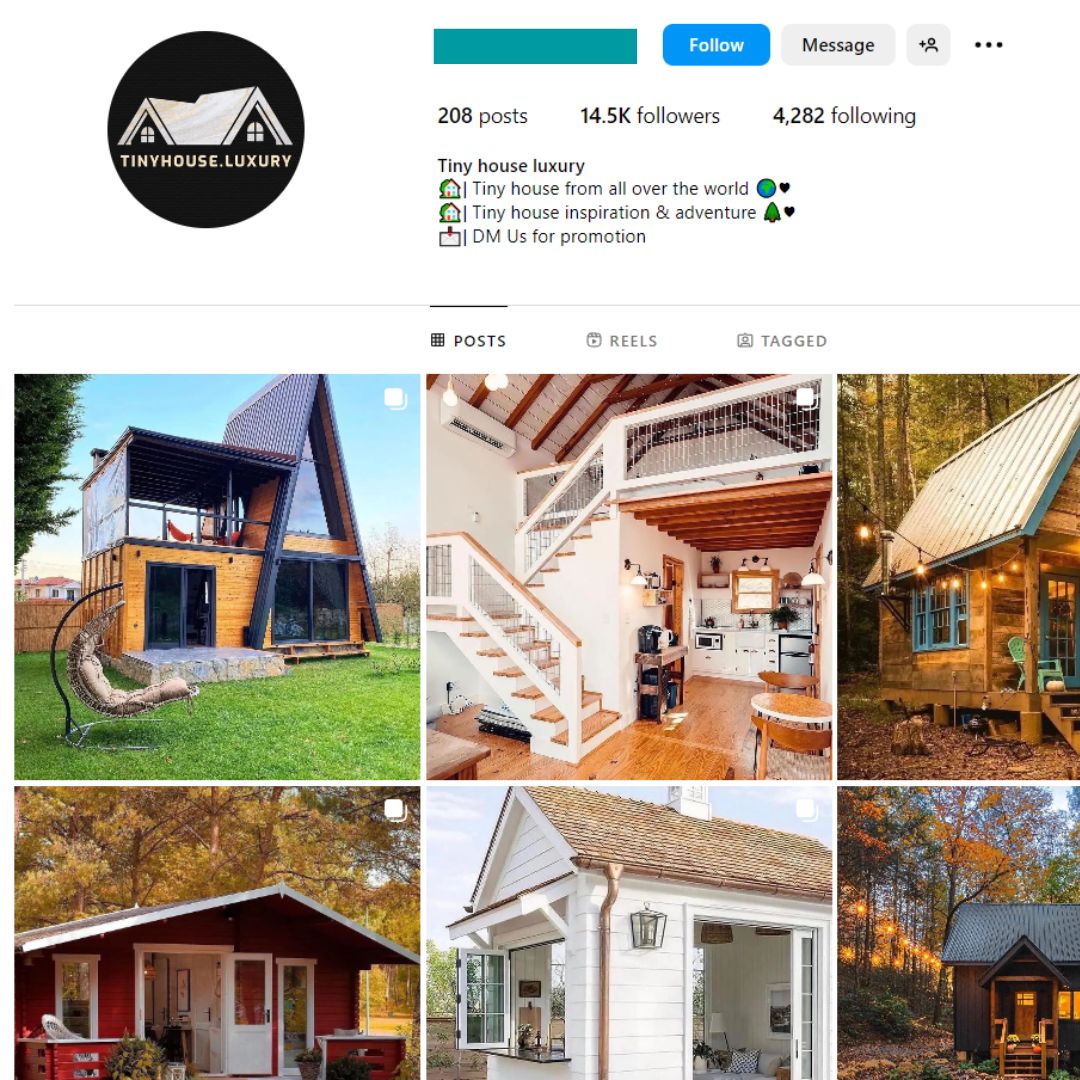Click the Message button

[x=838, y=45]
